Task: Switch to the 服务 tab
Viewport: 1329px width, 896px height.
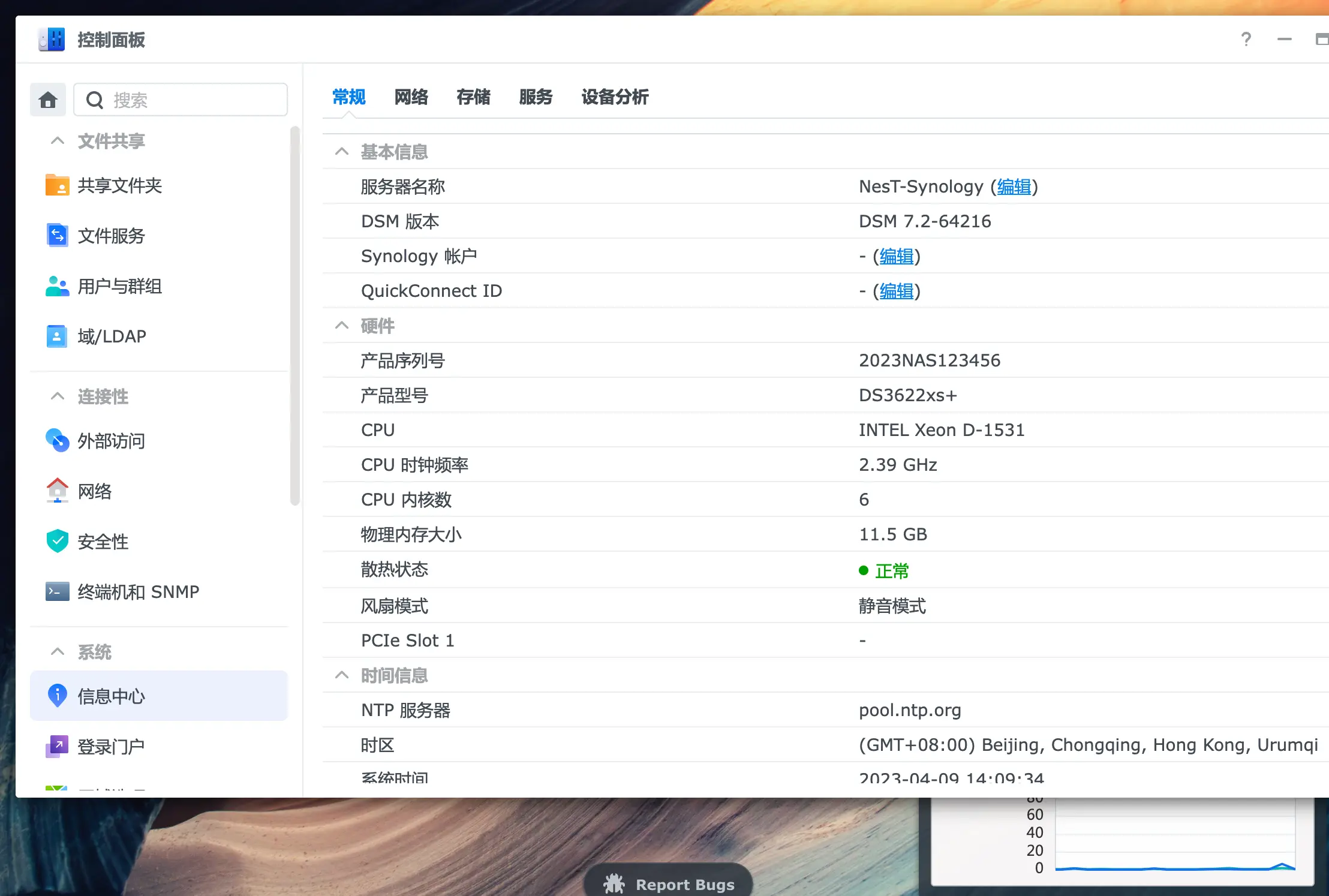Action: pyautogui.click(x=536, y=97)
